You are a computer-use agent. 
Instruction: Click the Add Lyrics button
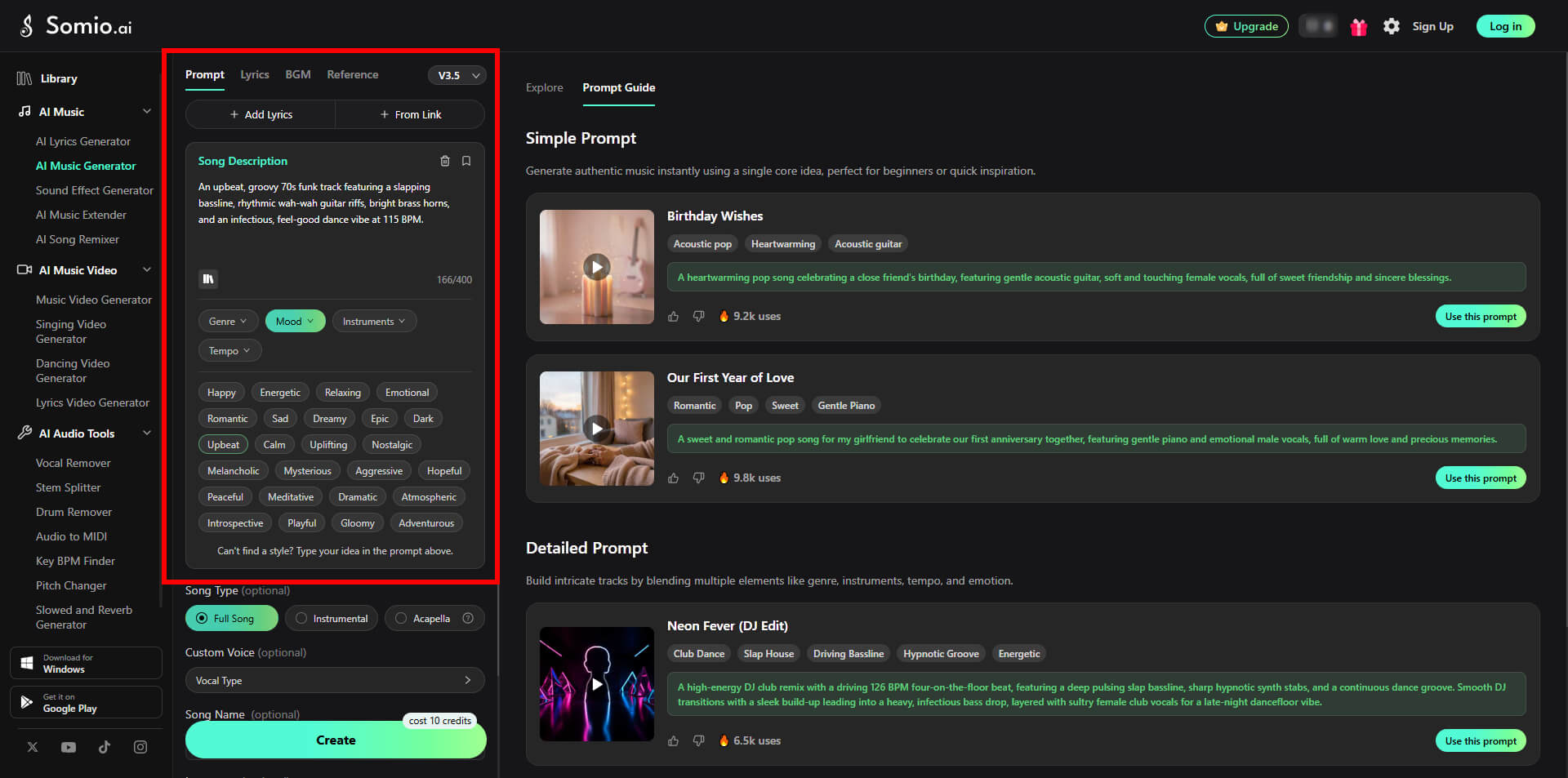tap(261, 114)
